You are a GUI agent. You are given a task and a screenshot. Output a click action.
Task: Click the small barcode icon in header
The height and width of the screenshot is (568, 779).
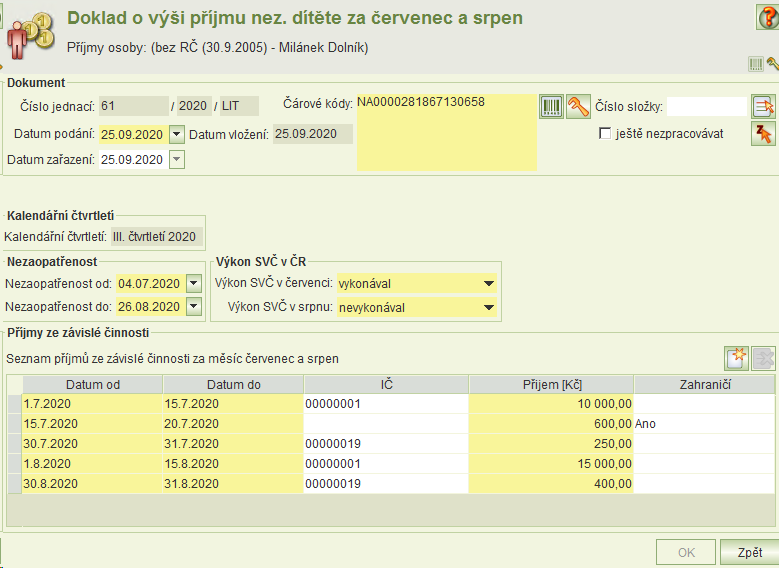pos(756,64)
